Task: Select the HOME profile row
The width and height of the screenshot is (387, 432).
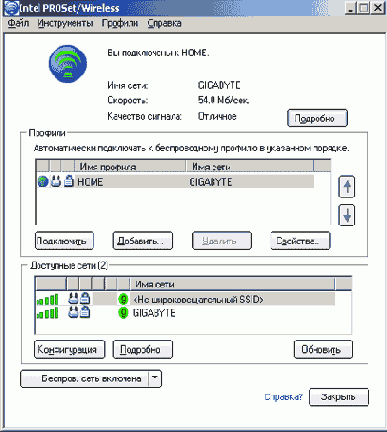Action: coord(175,182)
